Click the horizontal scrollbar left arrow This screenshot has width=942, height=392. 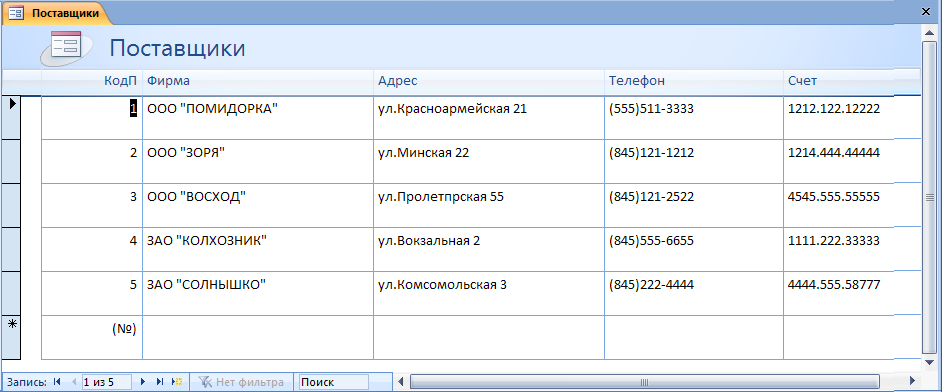click(x=400, y=382)
